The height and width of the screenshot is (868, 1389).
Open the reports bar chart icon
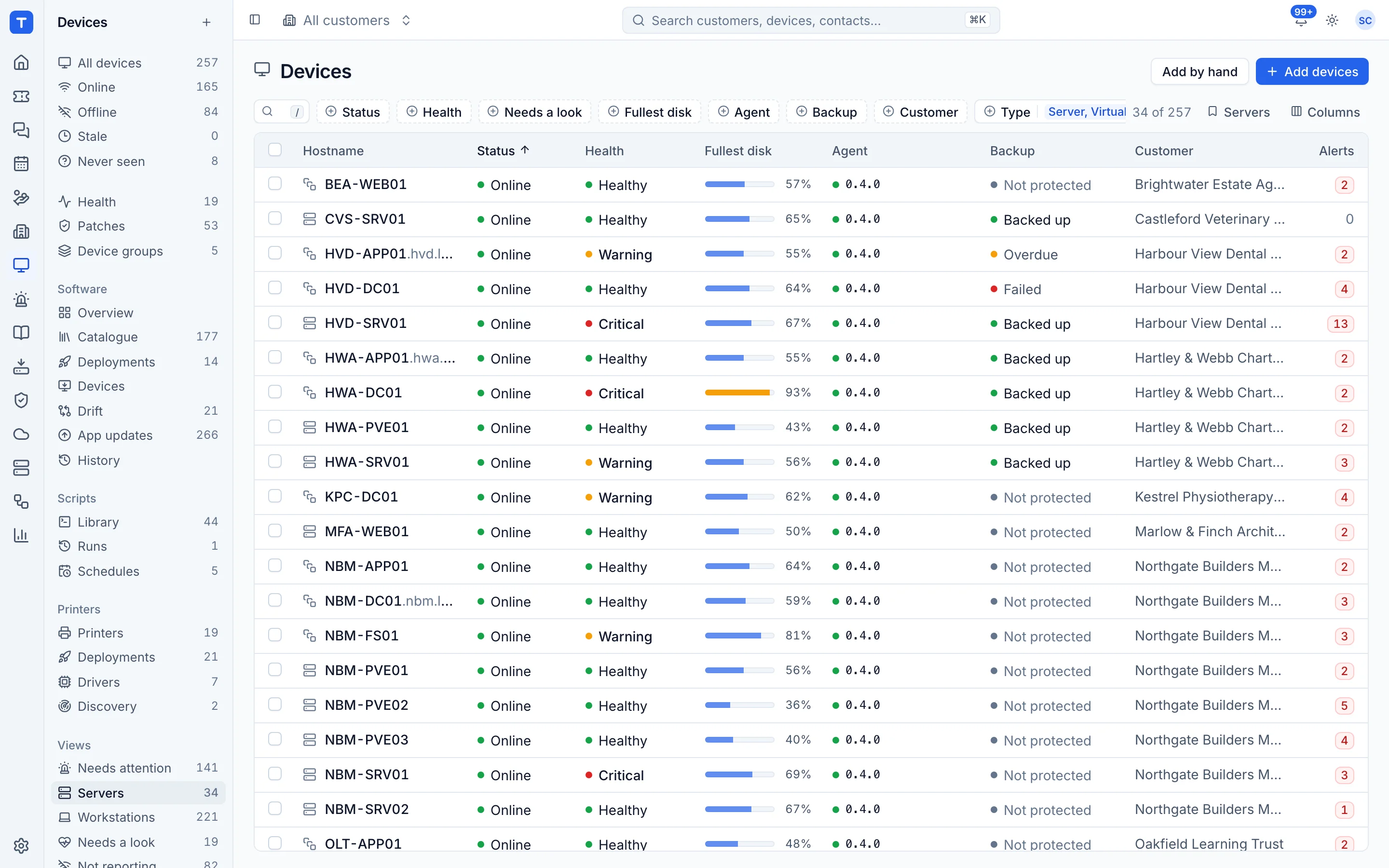21,536
